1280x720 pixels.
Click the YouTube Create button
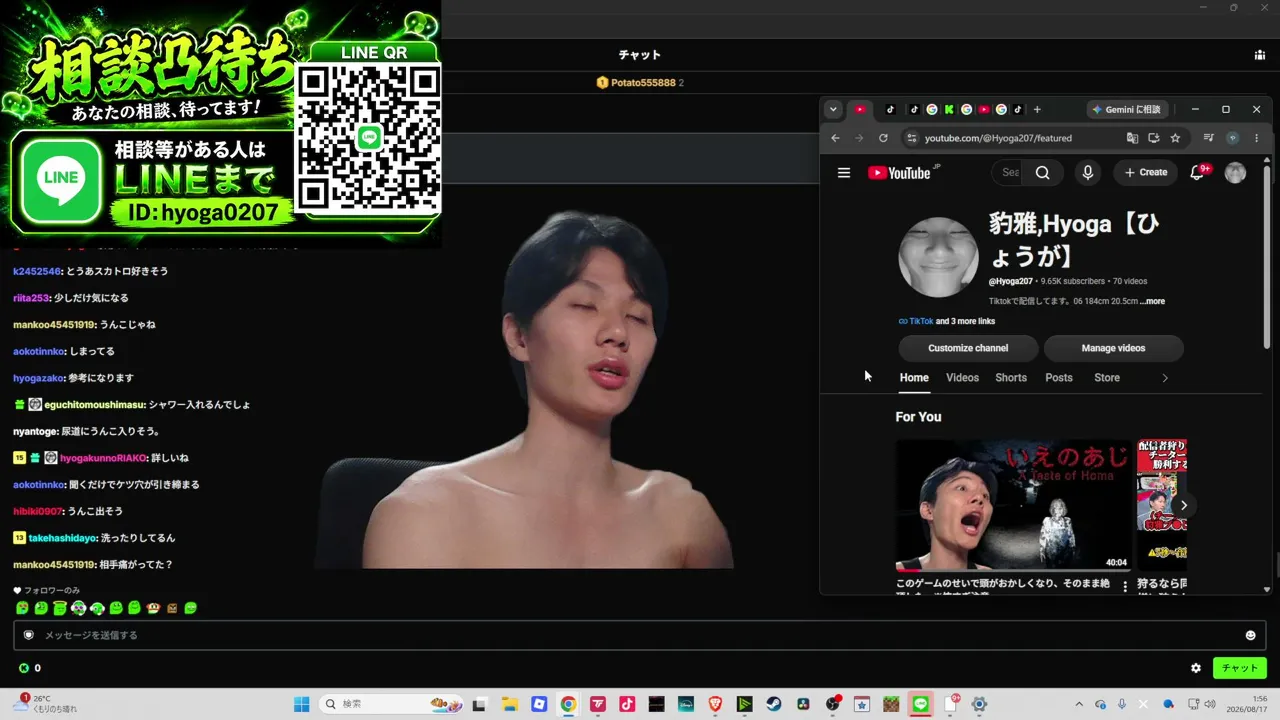[1146, 173]
